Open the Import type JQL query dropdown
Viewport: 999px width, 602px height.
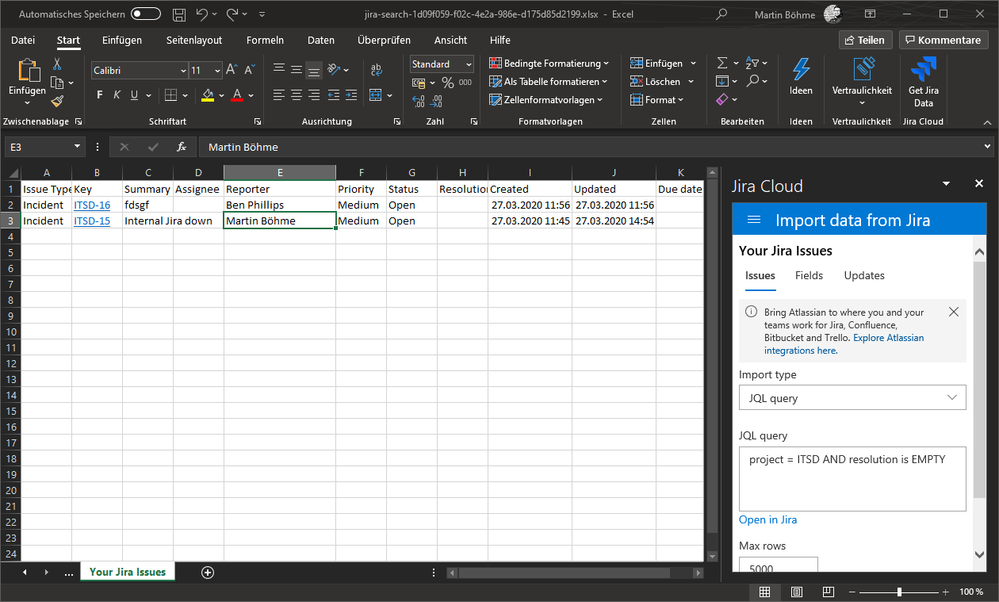[852, 398]
